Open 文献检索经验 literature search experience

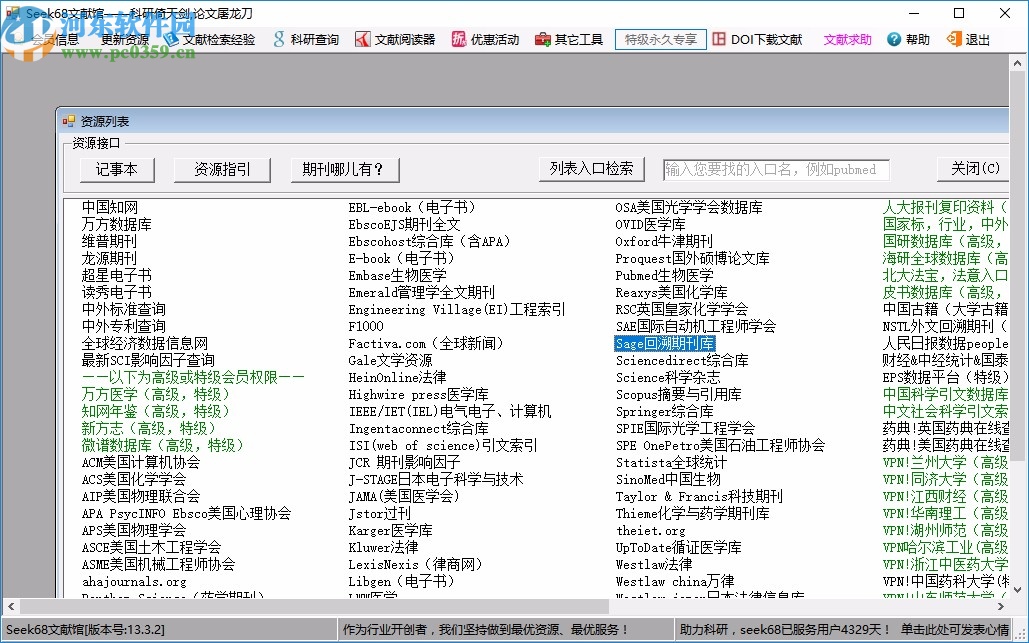pyautogui.click(x=220, y=41)
